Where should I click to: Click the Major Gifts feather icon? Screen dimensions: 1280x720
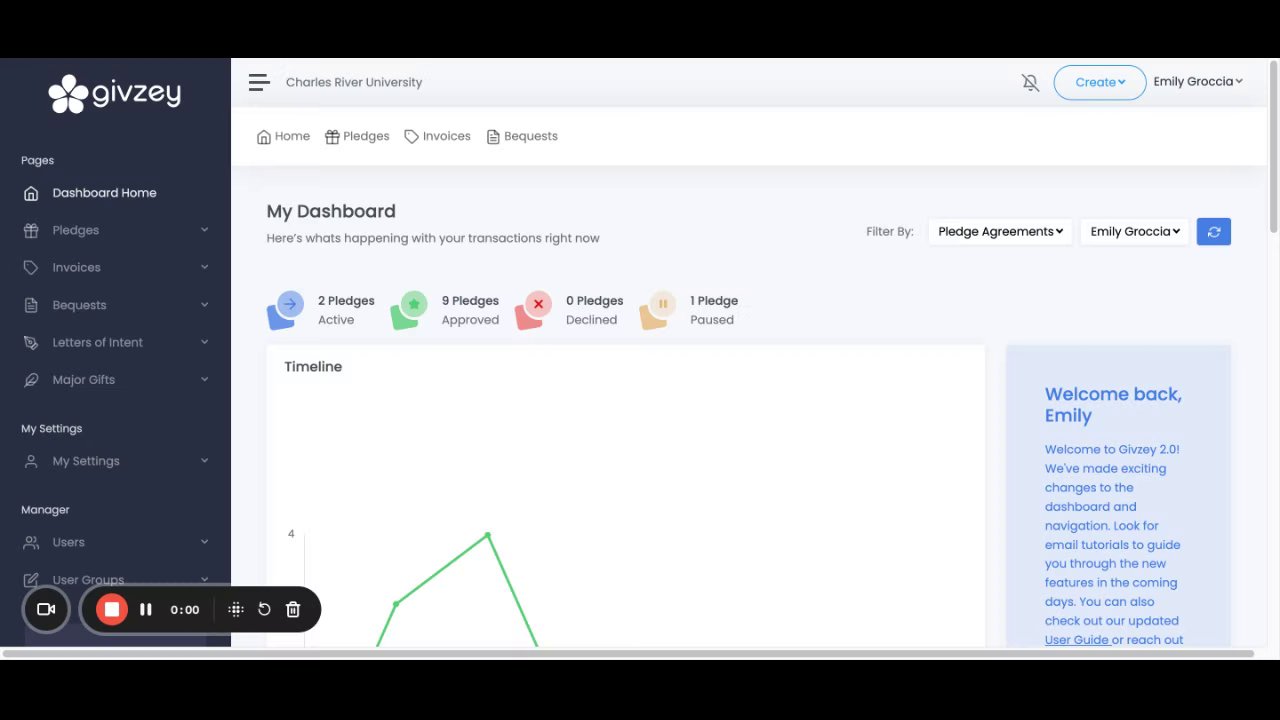pos(31,380)
